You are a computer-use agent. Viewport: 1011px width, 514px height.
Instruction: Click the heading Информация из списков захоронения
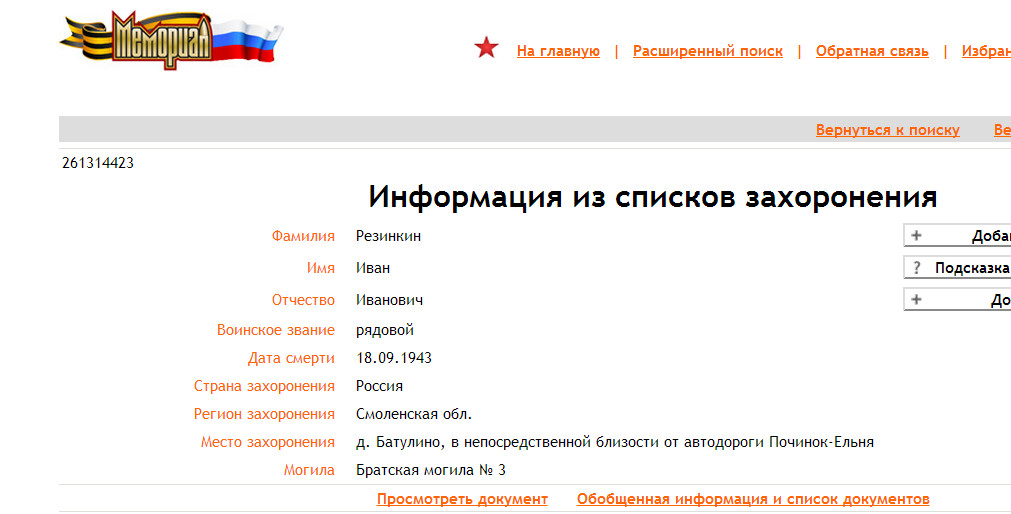[x=652, y=197]
